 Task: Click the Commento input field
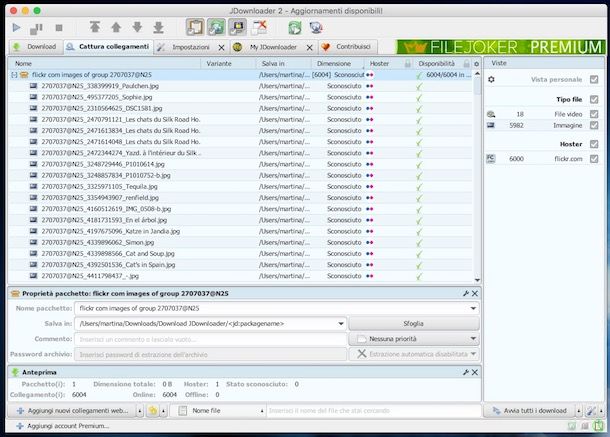pos(210,339)
